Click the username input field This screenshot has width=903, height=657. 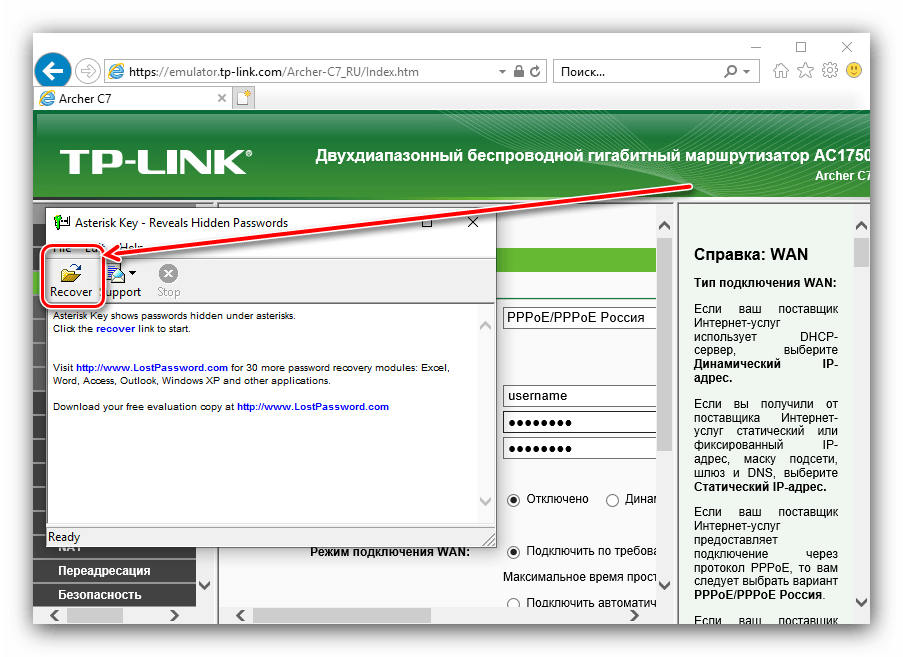pyautogui.click(x=578, y=396)
